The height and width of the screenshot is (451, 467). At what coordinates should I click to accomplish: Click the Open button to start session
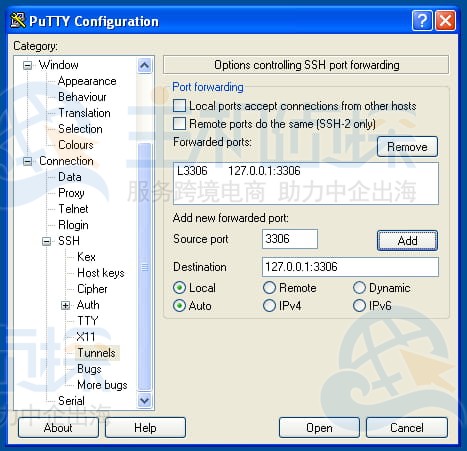319,428
